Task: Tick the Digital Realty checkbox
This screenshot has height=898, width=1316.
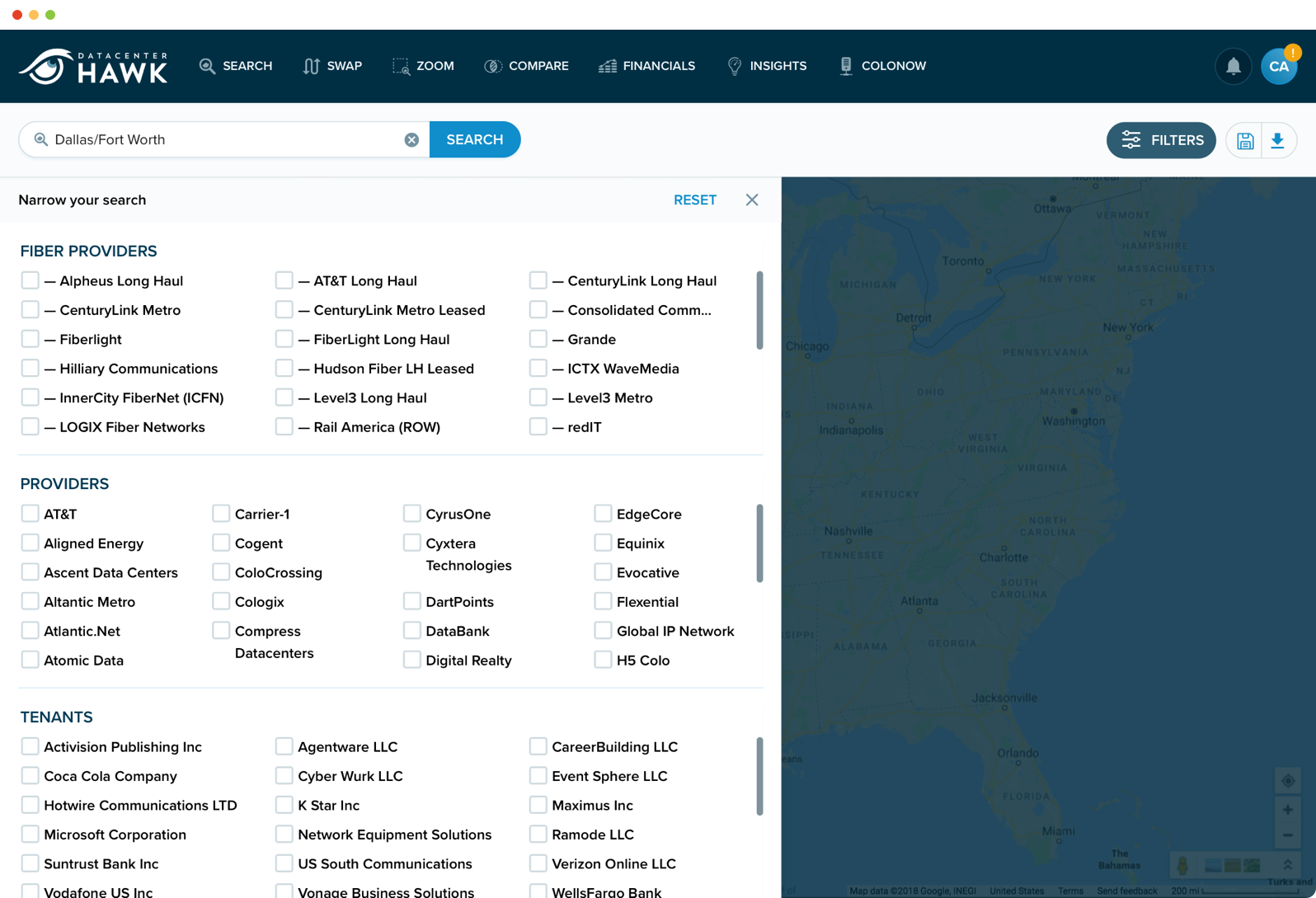Action: (x=411, y=660)
